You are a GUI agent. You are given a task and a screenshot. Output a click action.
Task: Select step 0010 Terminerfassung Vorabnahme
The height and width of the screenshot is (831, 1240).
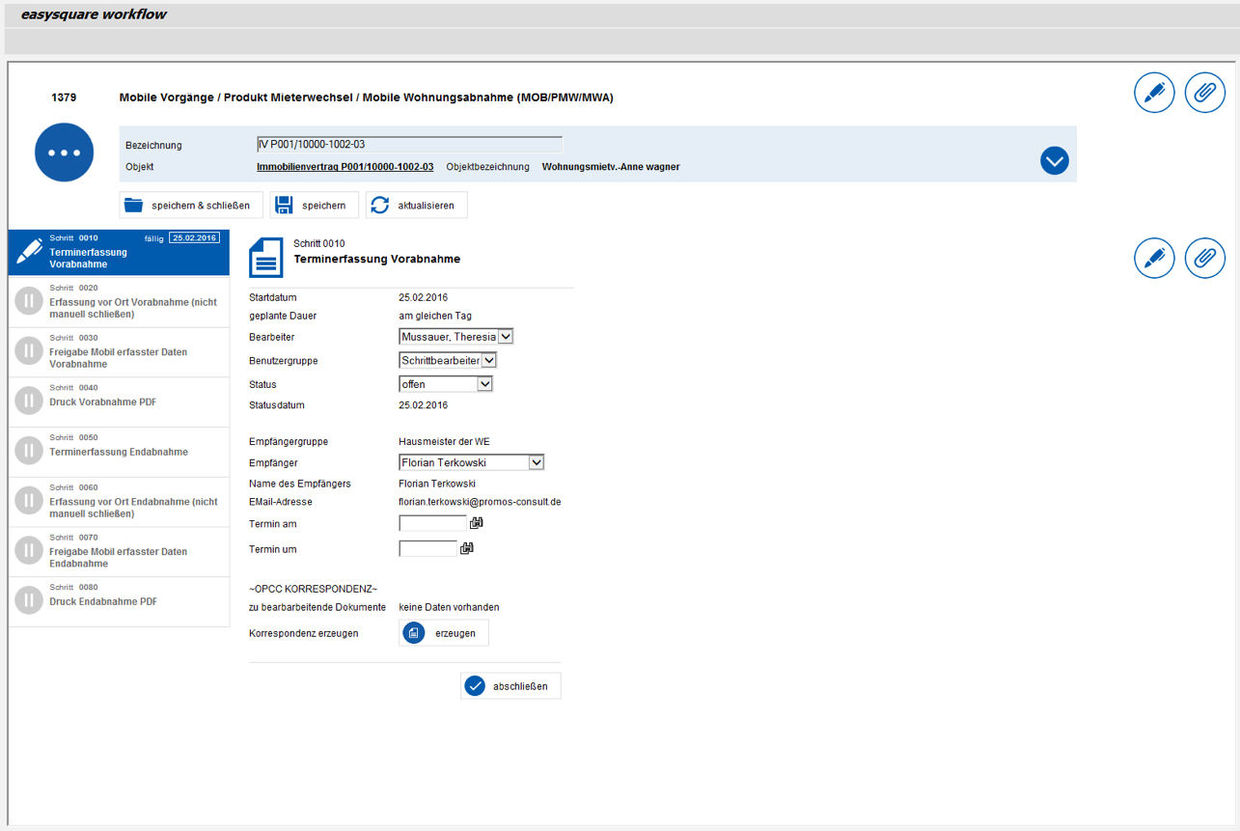point(119,253)
